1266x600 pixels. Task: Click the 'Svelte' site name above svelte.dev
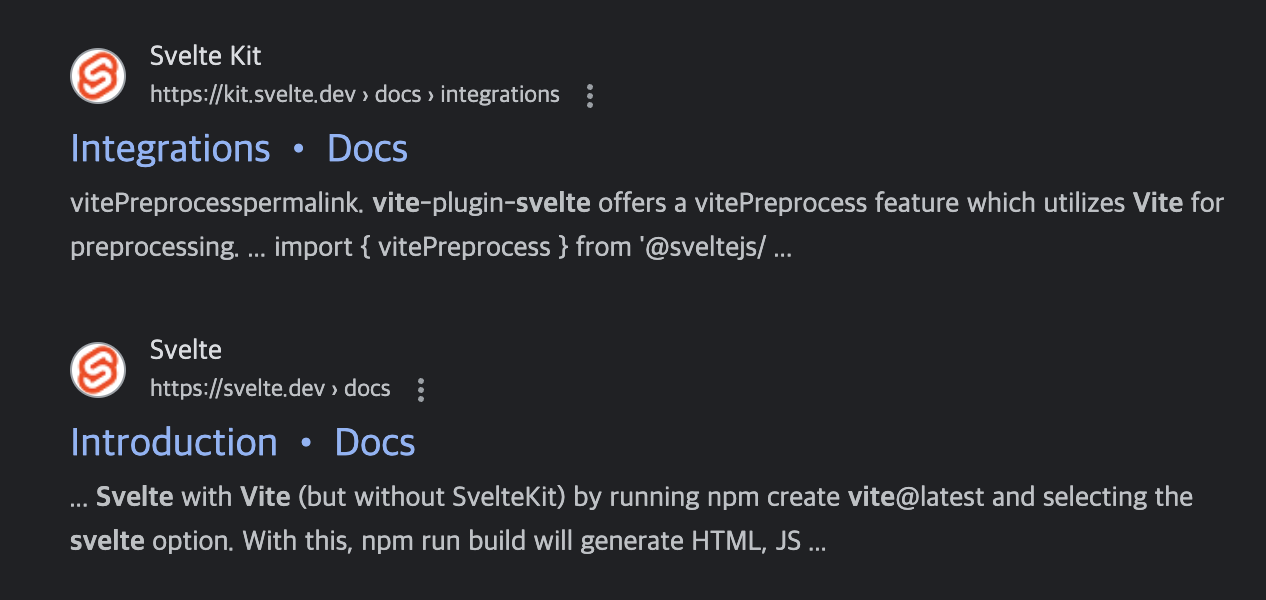pyautogui.click(x=186, y=350)
